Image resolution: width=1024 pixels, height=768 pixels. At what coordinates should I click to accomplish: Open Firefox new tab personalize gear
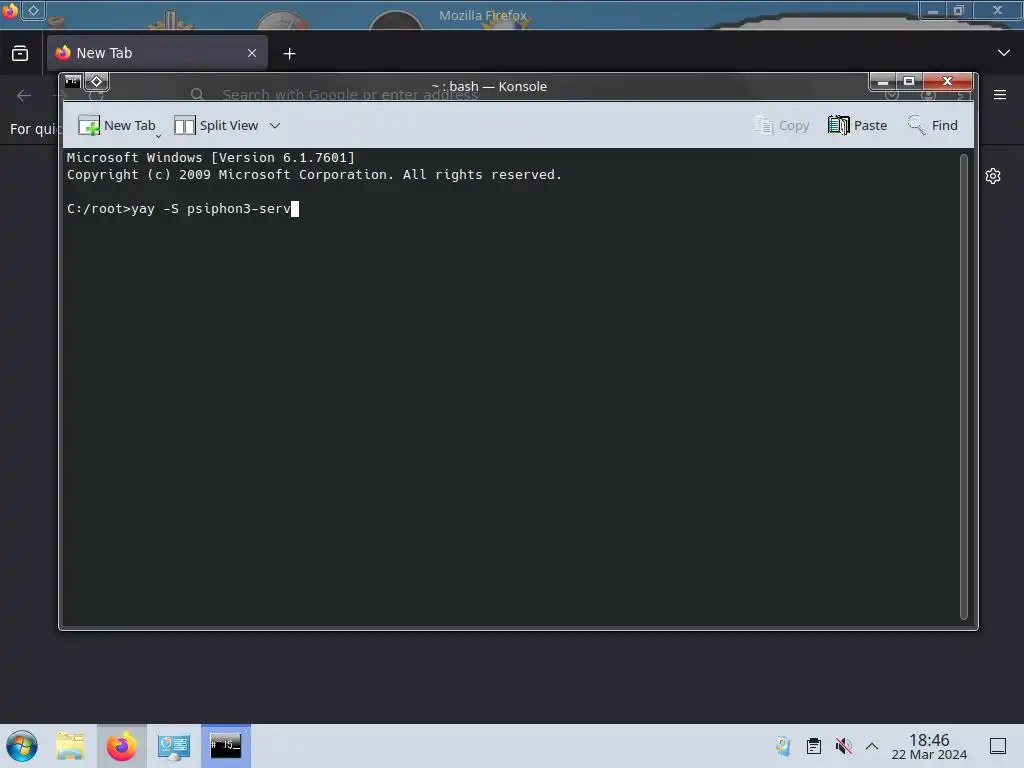(x=993, y=176)
